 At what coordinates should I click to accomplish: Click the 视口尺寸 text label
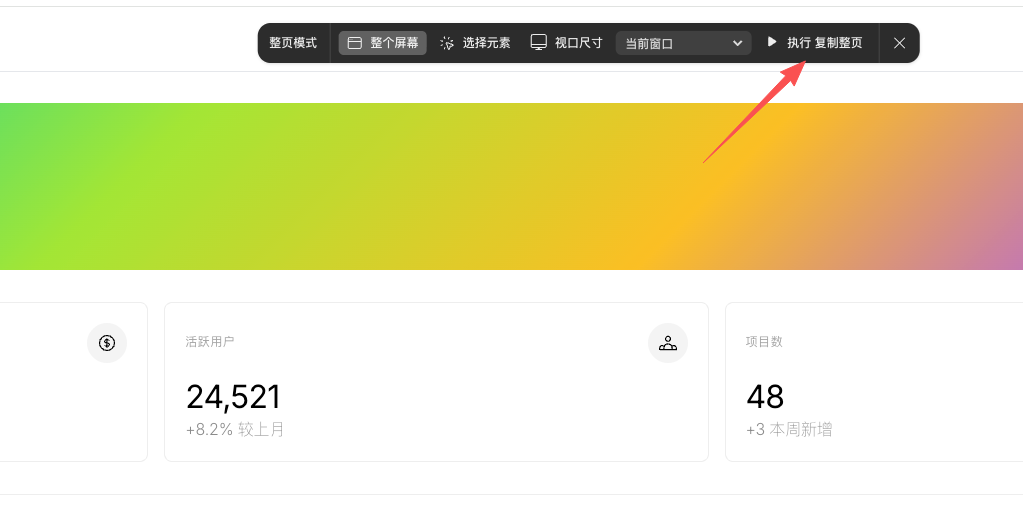[x=578, y=43]
